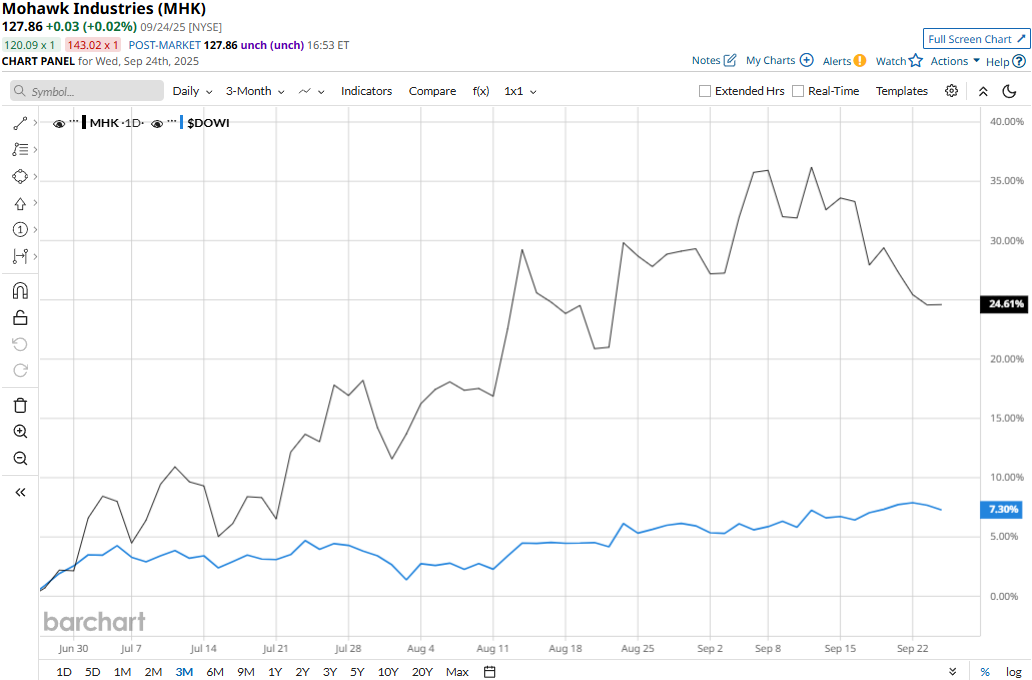Screen dimensions: 1032x680
Task: Hide the MHK series with eye icon
Action: [59, 123]
